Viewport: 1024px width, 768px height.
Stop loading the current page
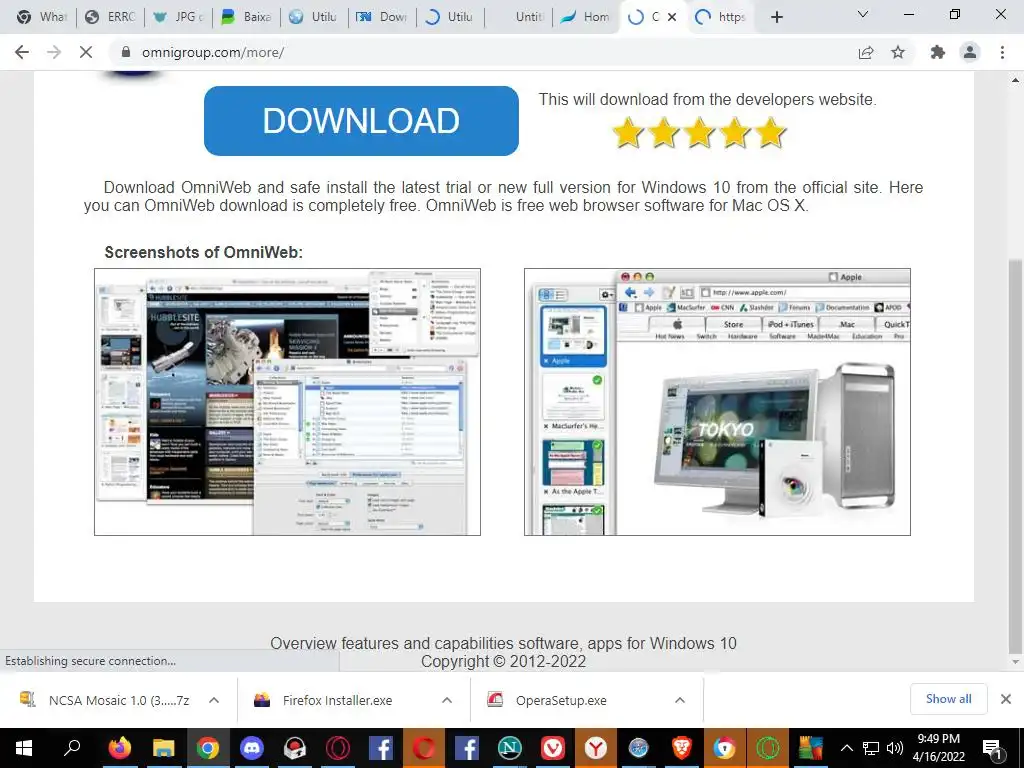pos(86,52)
